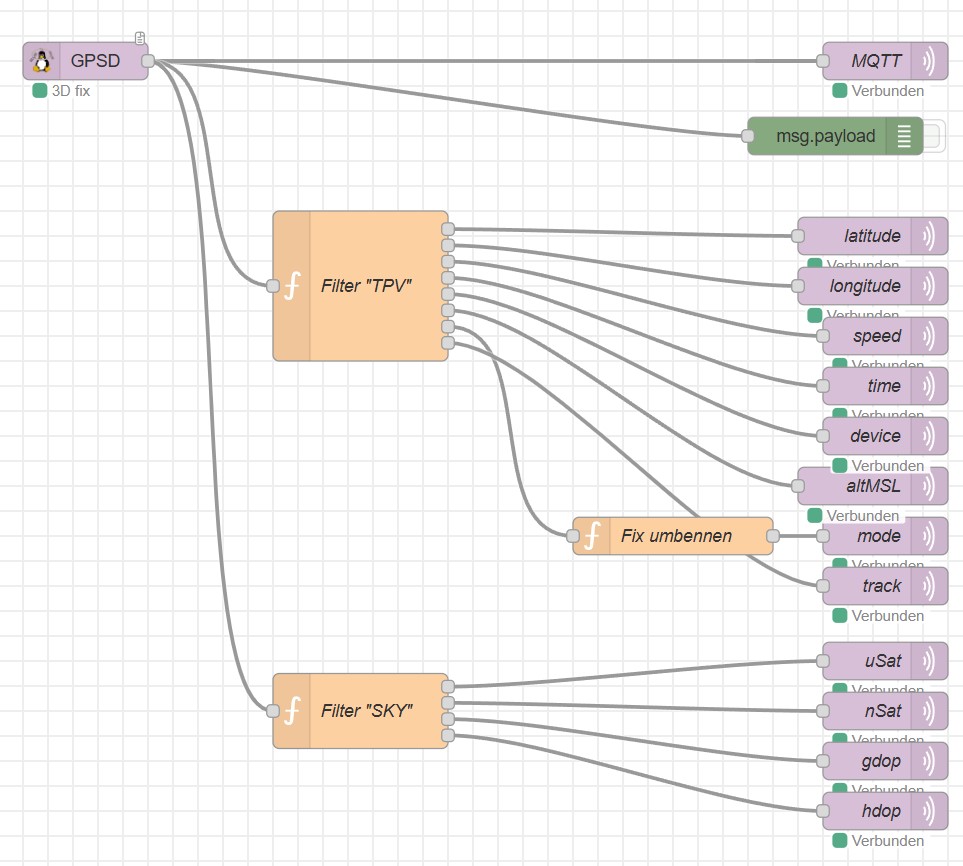Select the longitude MQTT output node

[865, 286]
